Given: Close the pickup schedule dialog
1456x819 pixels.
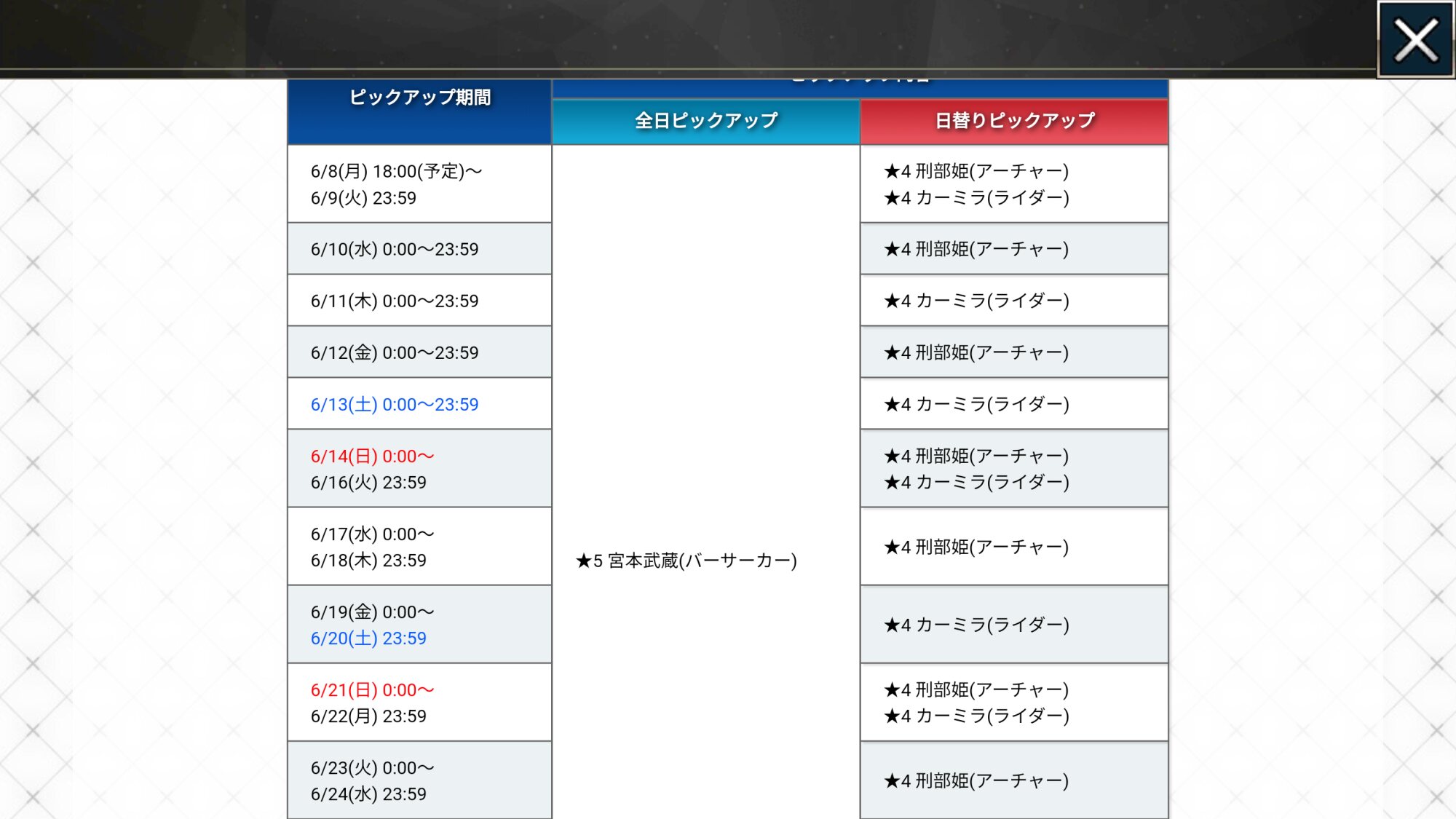Looking at the screenshot, I should coord(1415,40).
